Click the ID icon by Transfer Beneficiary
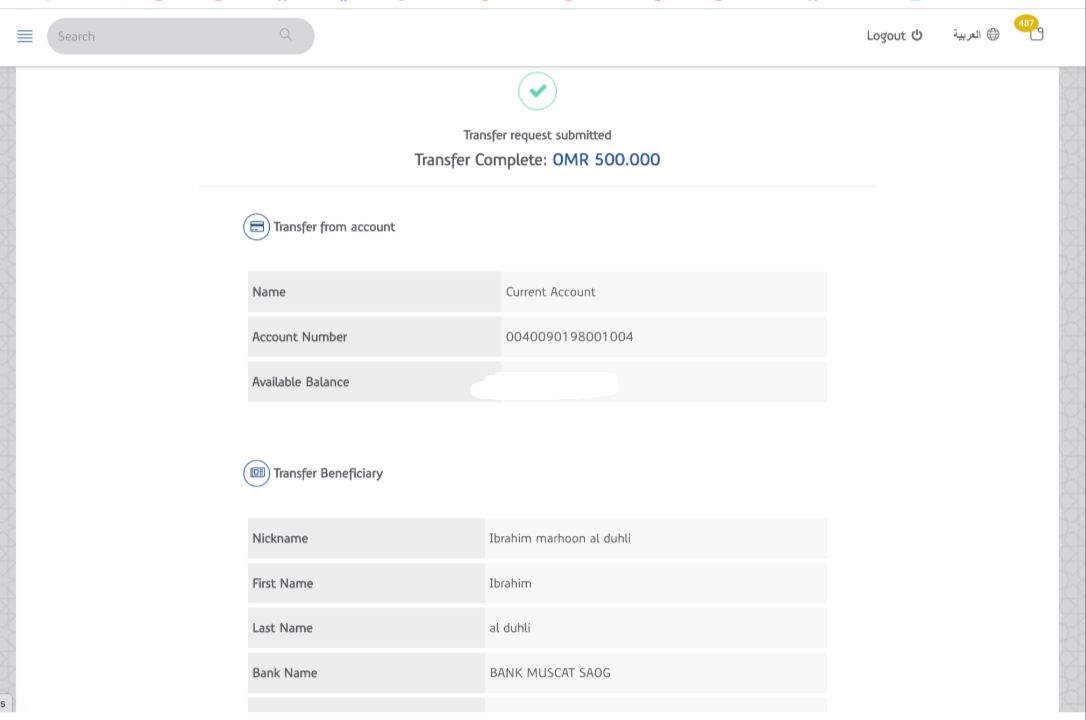The height and width of the screenshot is (720, 1086). [257, 473]
